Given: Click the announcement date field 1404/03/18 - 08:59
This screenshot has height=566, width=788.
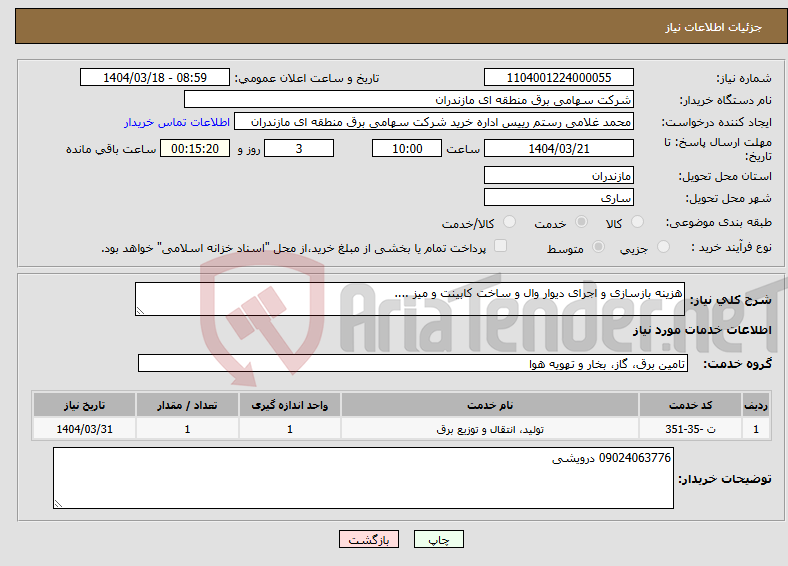Looking at the screenshot, I should click(155, 77).
